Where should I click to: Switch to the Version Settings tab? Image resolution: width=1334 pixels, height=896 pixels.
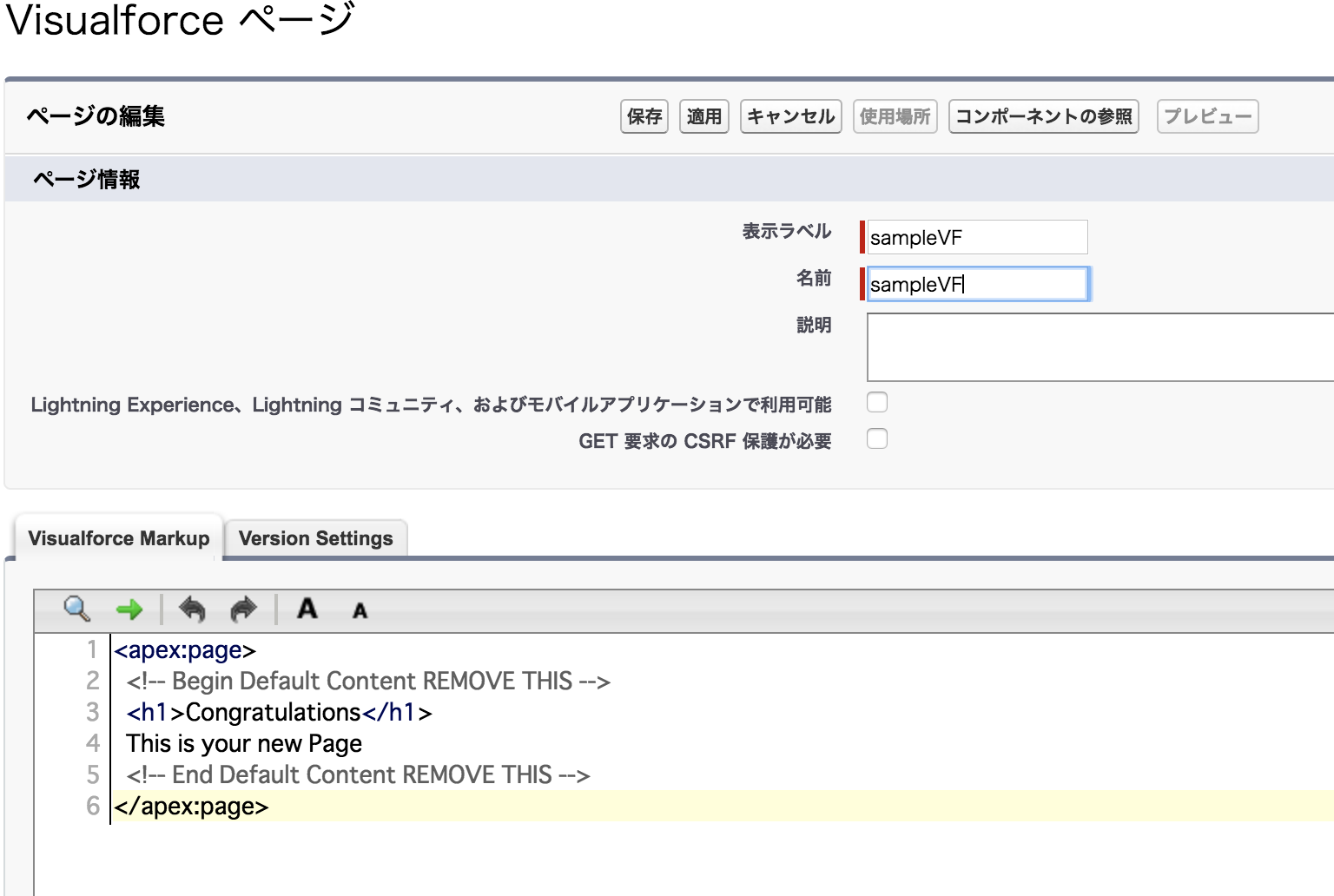pos(315,538)
